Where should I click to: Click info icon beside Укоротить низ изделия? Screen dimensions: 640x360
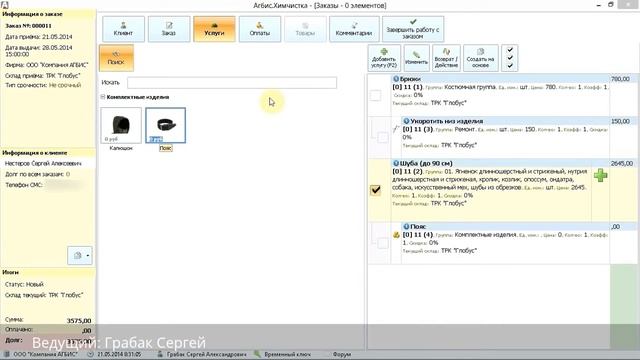pyautogui.click(x=406, y=121)
